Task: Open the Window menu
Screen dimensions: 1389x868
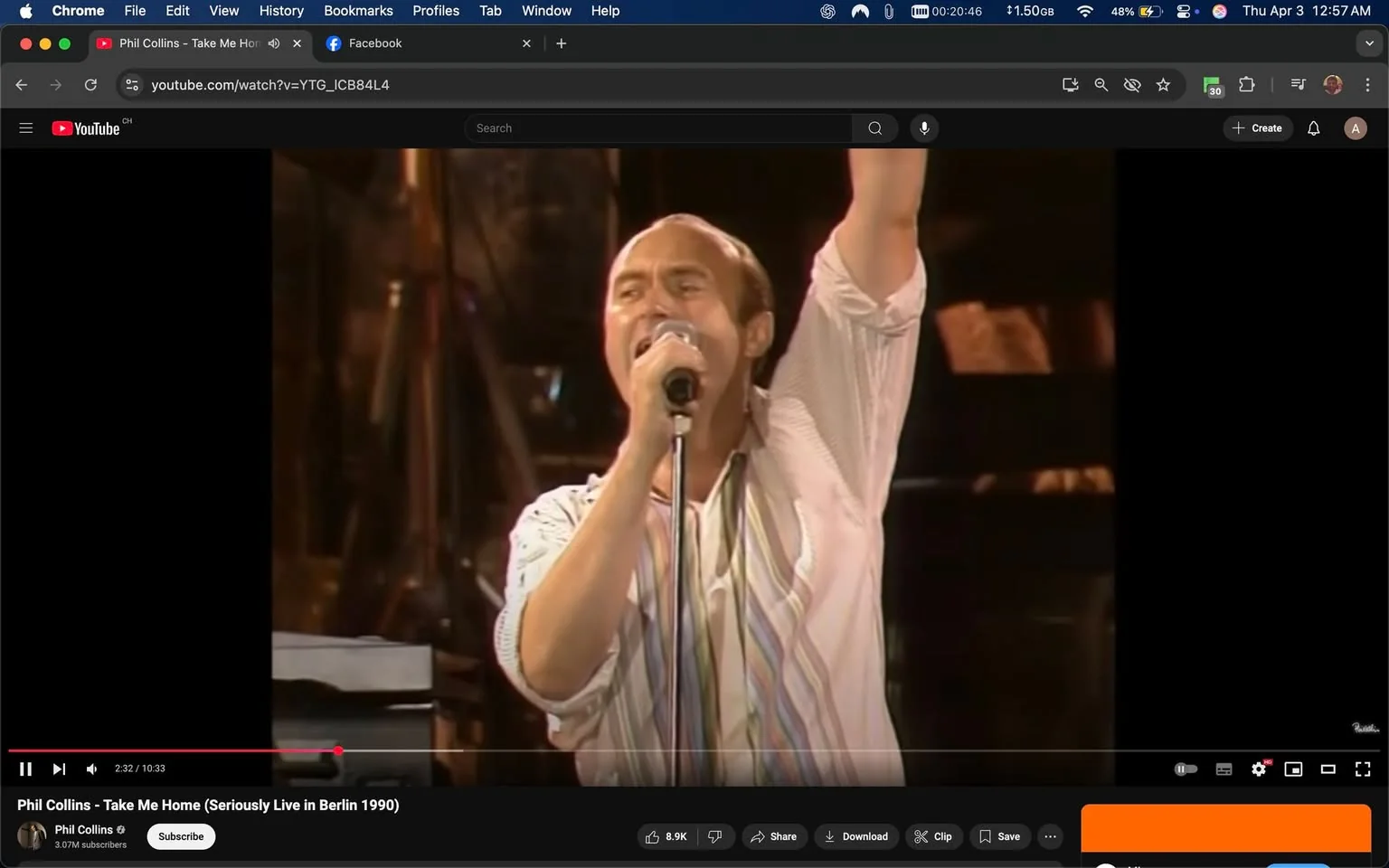Action: [x=546, y=11]
